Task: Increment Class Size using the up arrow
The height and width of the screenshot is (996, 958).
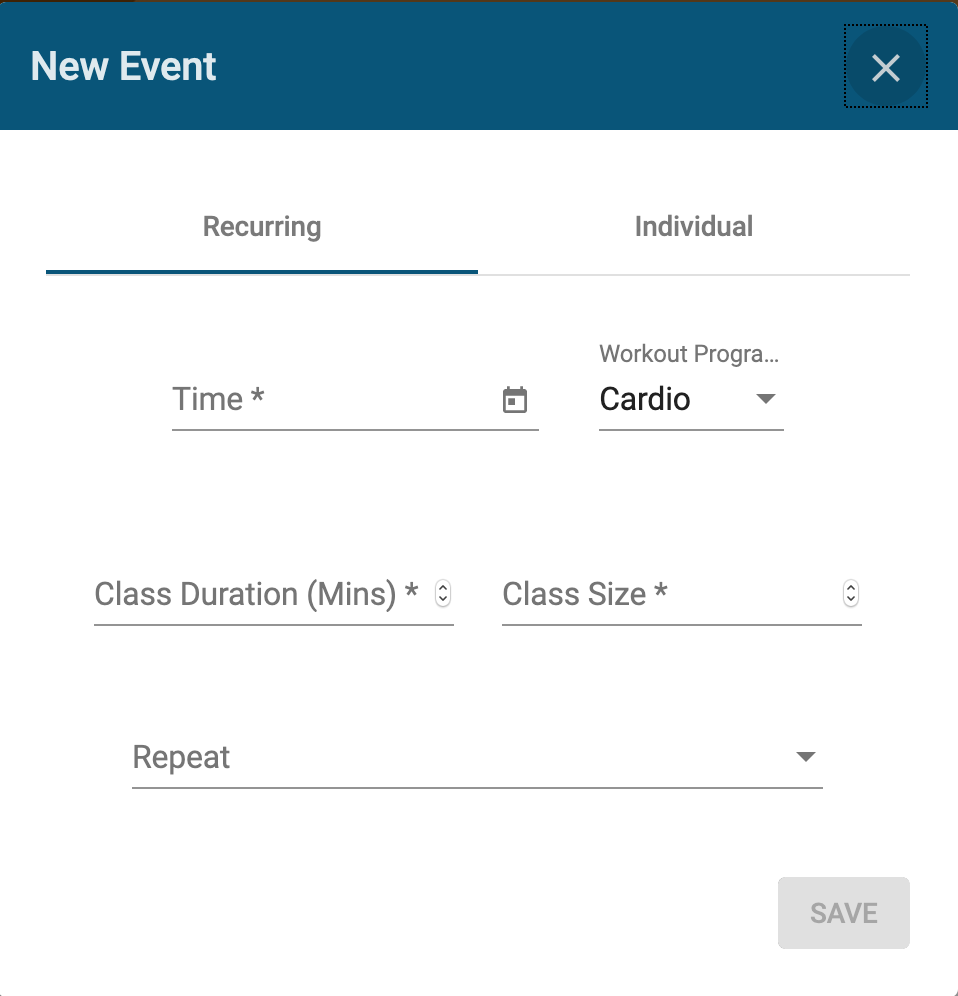Action: tap(851, 588)
